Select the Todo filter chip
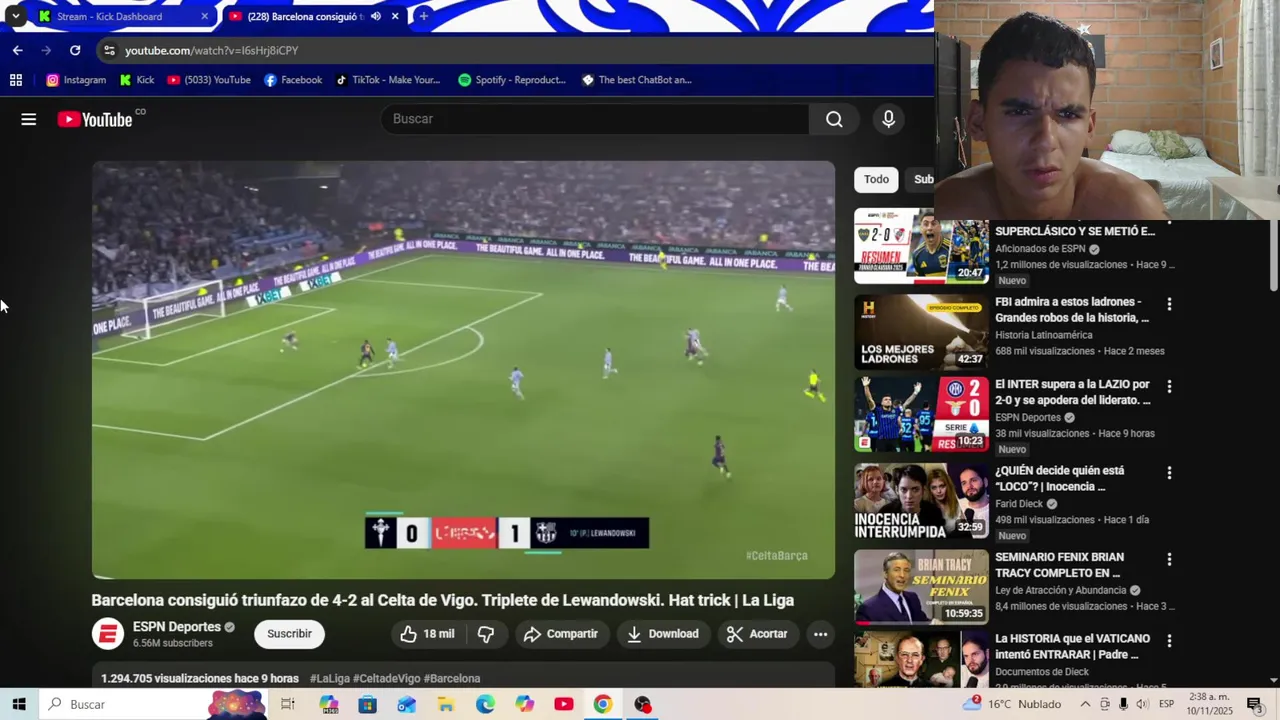 coord(876,179)
